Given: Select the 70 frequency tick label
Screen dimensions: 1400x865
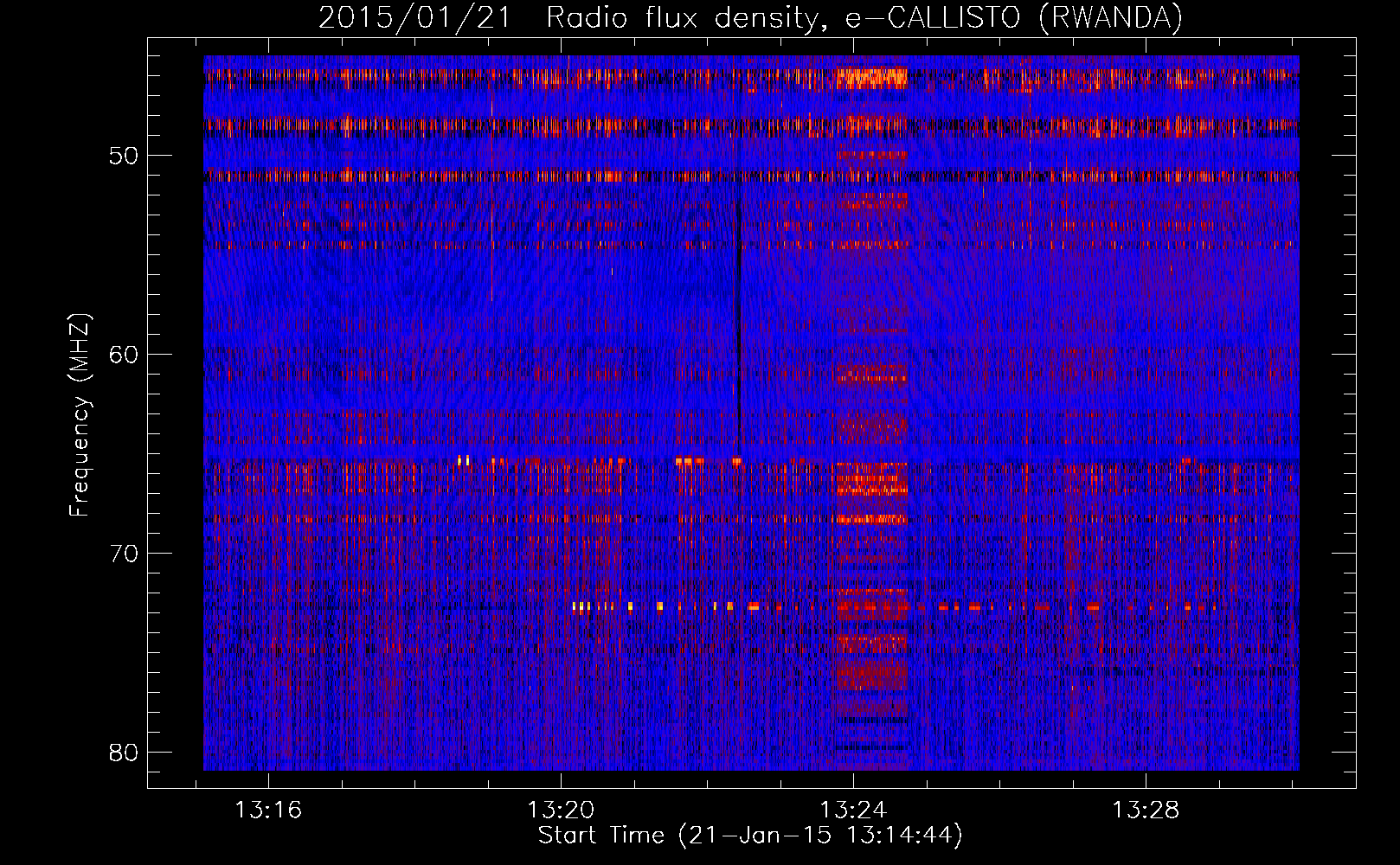Looking at the screenshot, I should click(125, 554).
